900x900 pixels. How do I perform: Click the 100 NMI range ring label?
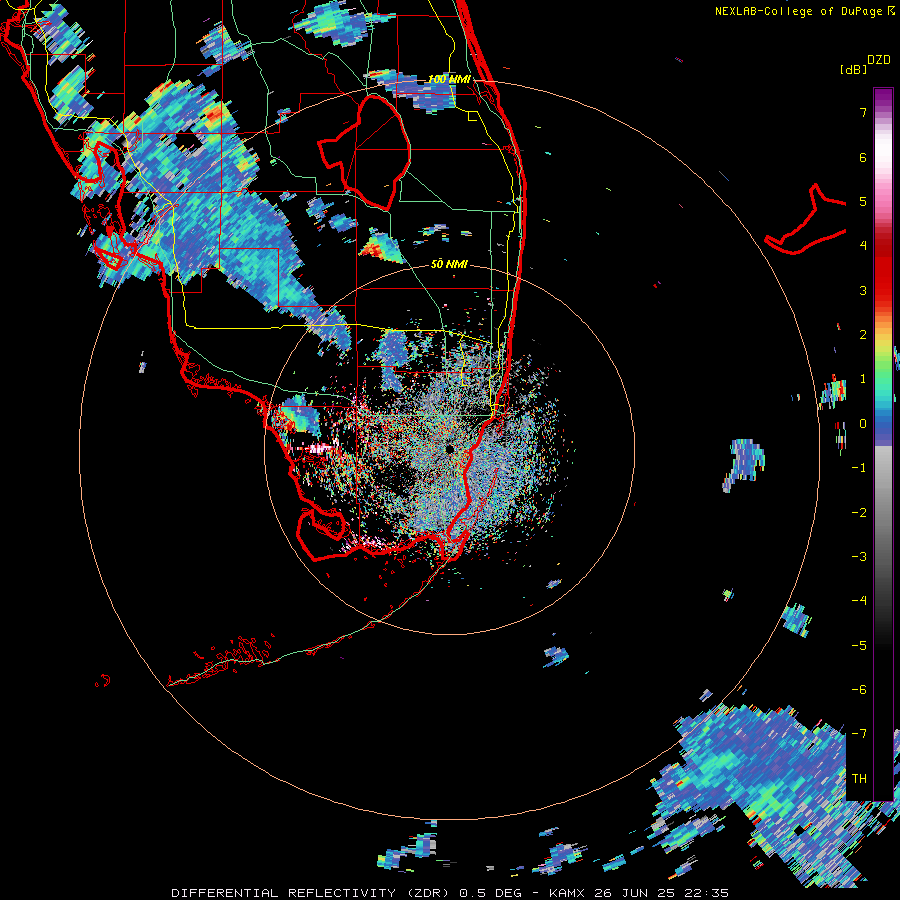click(449, 79)
